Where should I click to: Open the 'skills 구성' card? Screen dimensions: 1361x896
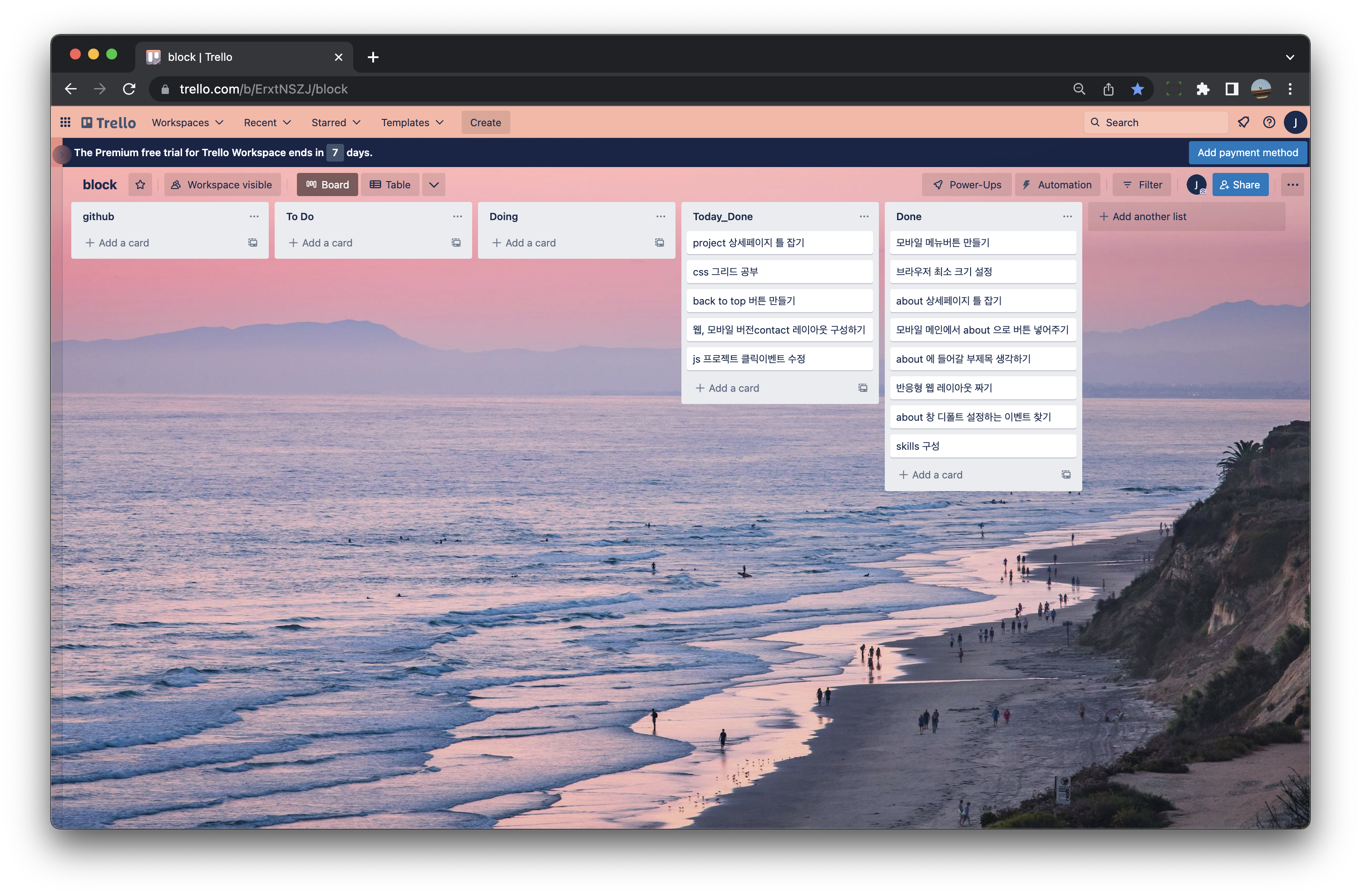(x=982, y=446)
